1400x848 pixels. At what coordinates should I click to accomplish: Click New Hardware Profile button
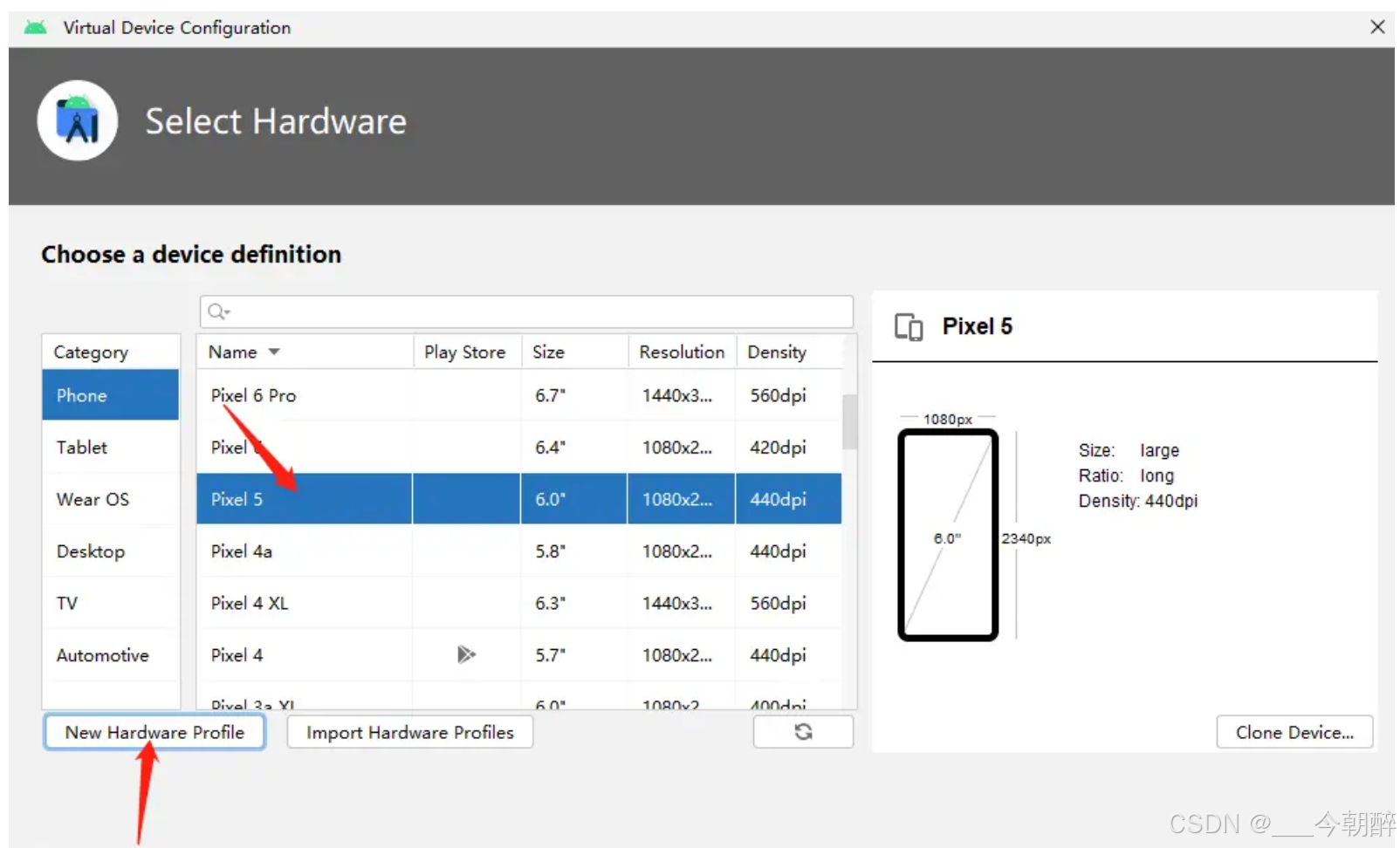[x=154, y=732]
